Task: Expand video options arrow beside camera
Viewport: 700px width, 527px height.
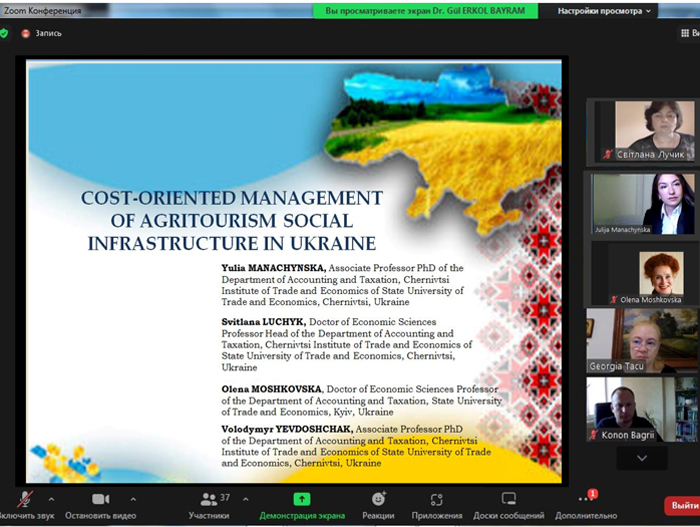Action: [133, 499]
